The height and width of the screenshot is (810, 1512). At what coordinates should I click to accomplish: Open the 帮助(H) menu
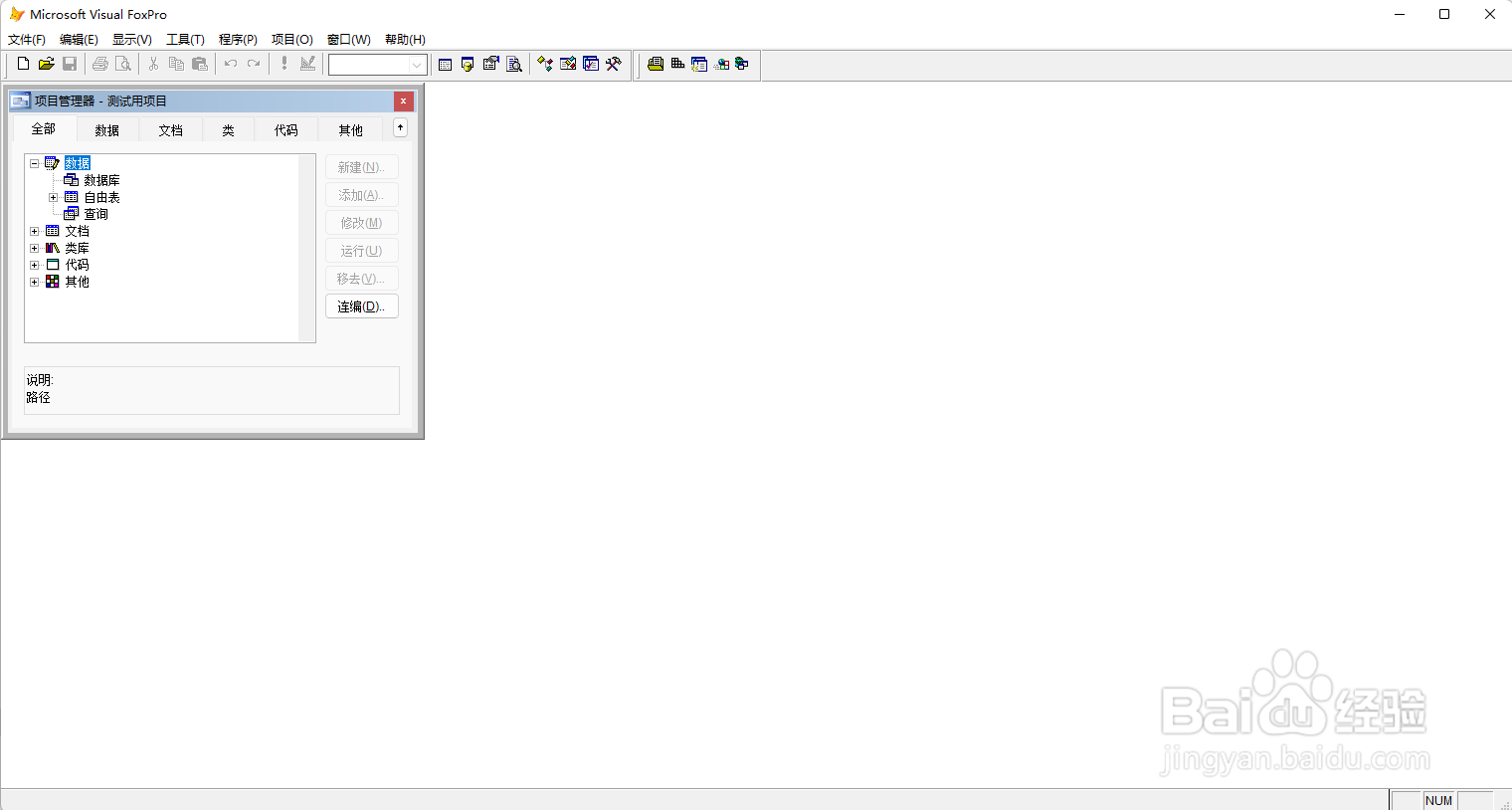click(405, 40)
